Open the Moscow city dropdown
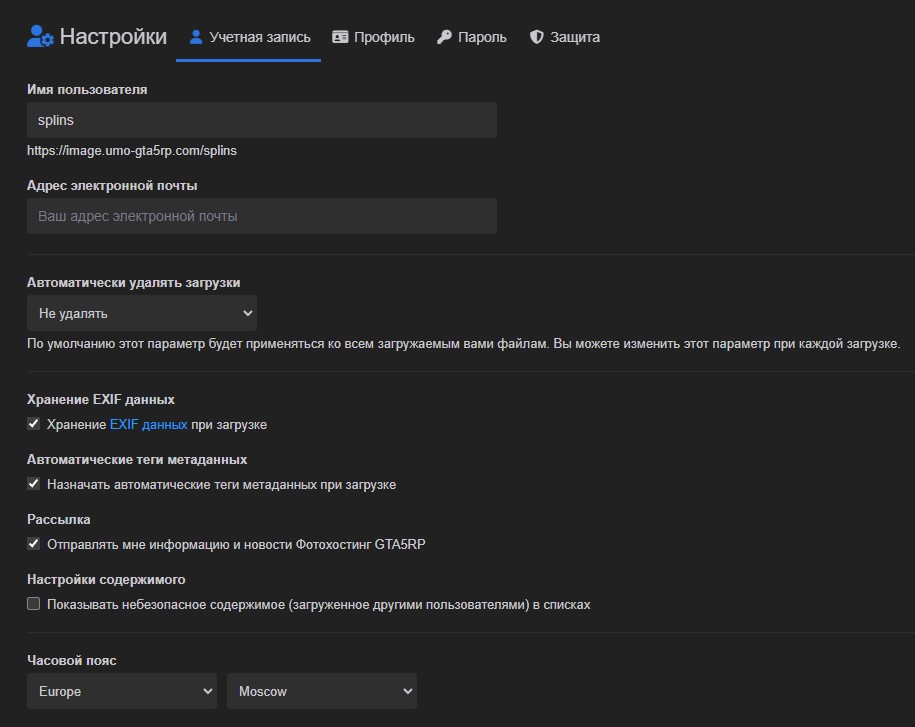The image size is (915, 727). [x=322, y=691]
